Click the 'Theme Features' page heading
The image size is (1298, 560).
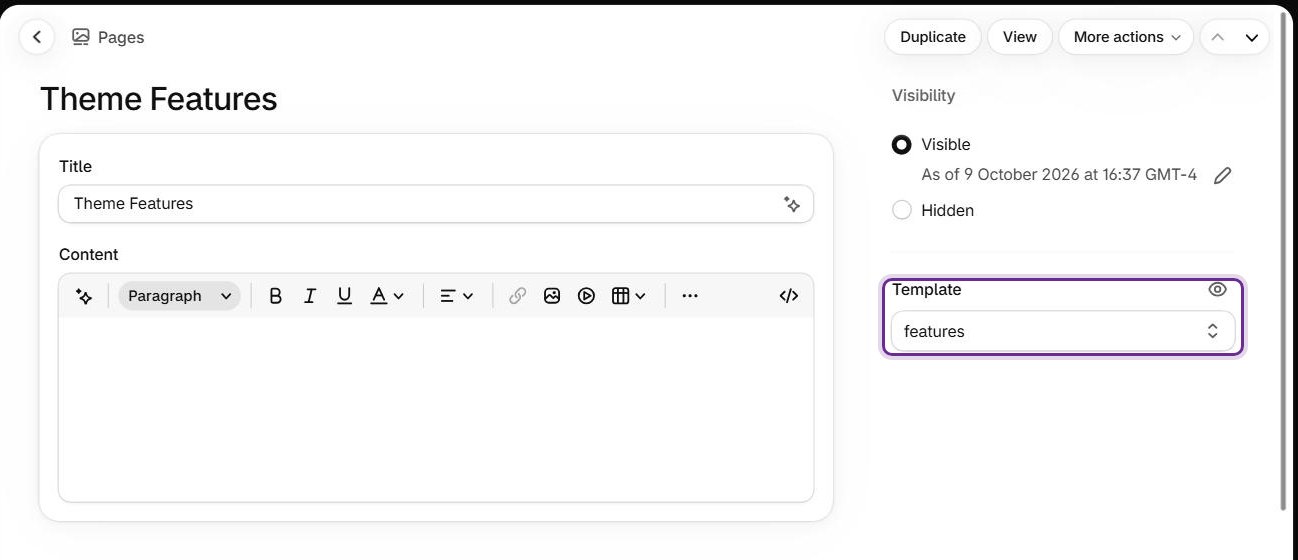click(158, 99)
